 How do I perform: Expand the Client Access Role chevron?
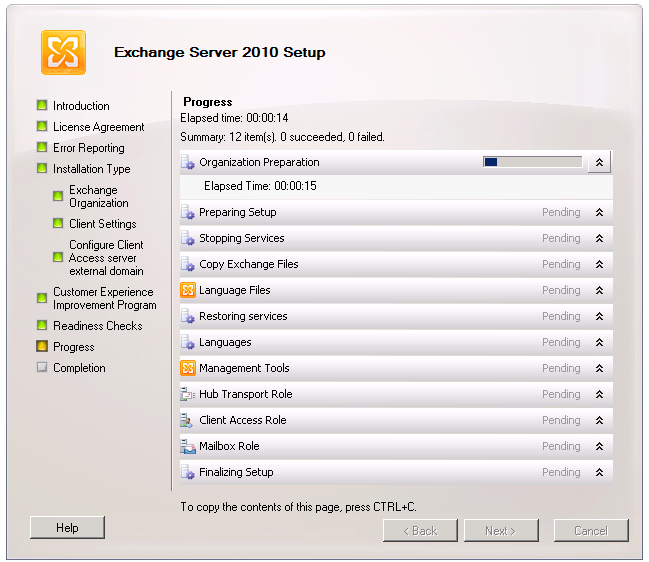(x=599, y=420)
